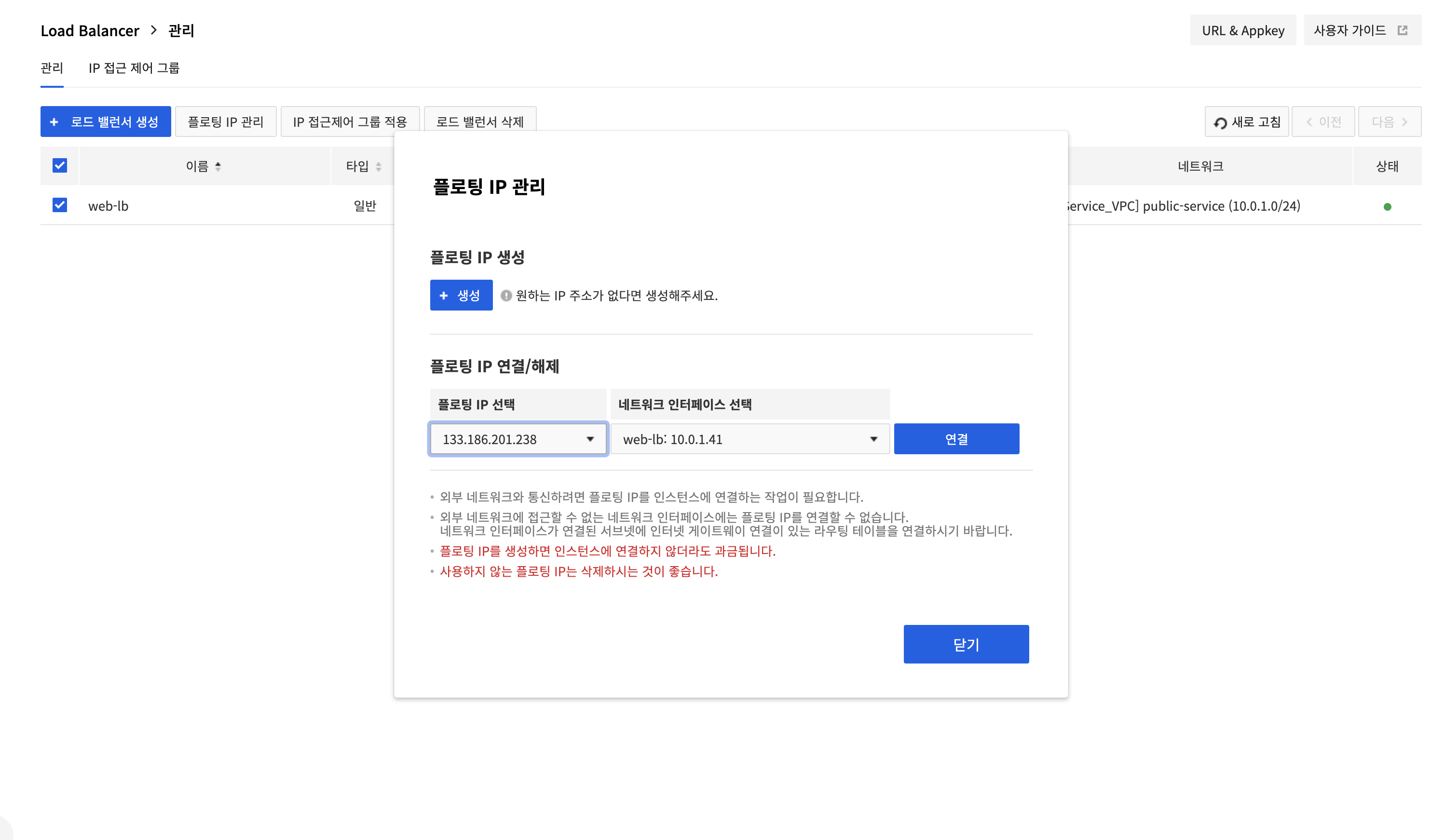Toggle the select-all checkbox in table header
The image size is (1444, 840).
[x=60, y=165]
